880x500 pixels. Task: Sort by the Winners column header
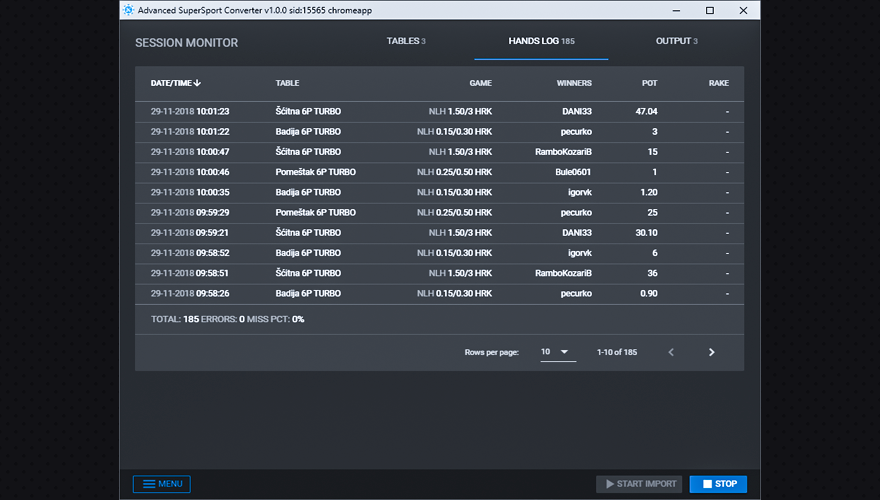coord(574,83)
